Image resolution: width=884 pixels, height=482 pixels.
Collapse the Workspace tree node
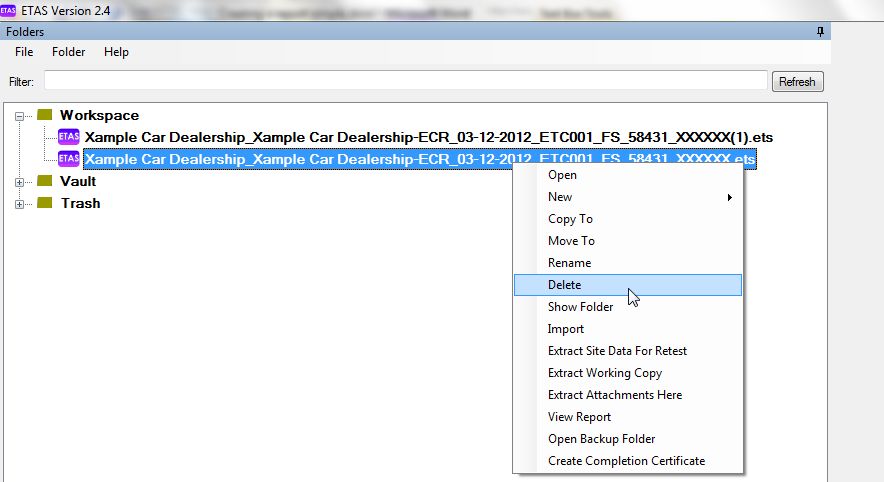(x=20, y=116)
